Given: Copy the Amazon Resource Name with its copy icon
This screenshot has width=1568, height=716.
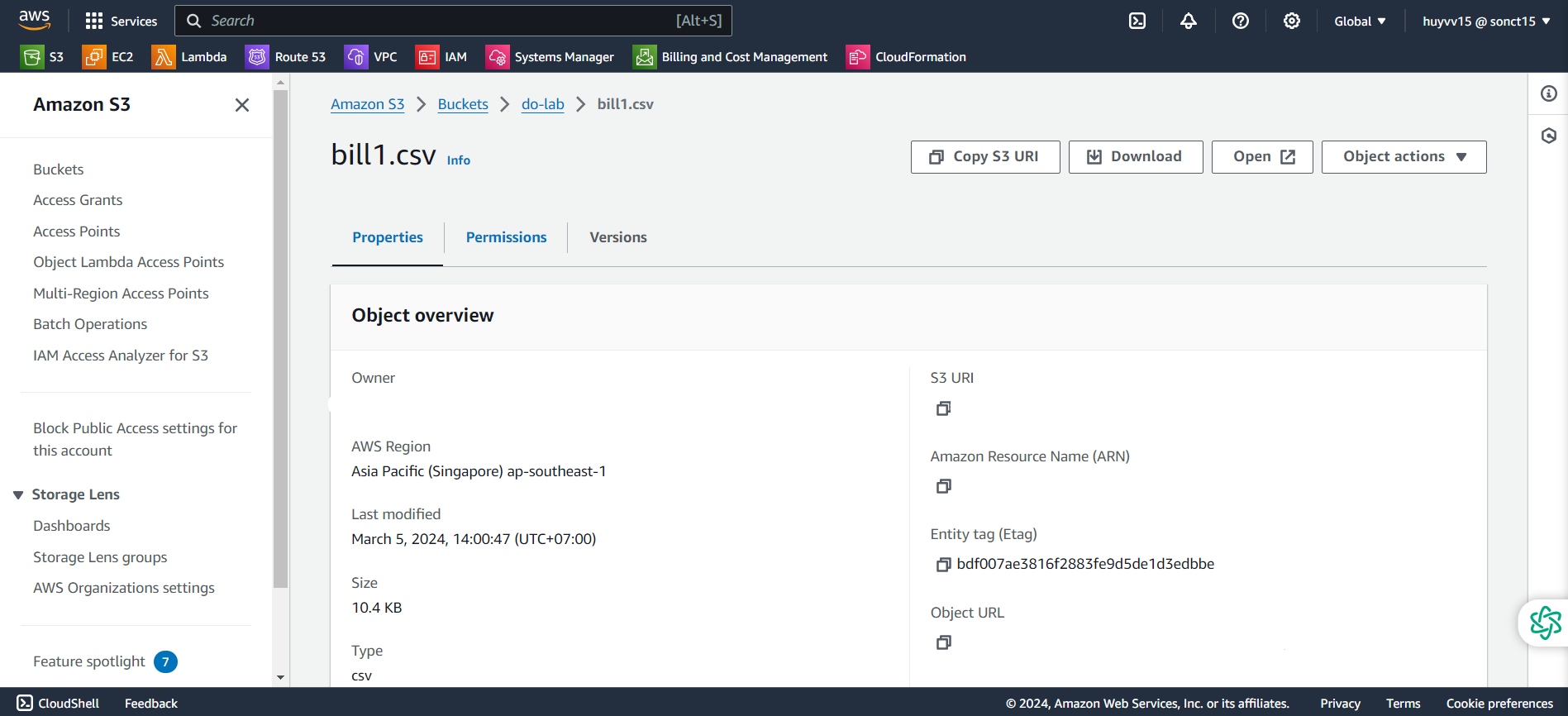Looking at the screenshot, I should tap(943, 486).
